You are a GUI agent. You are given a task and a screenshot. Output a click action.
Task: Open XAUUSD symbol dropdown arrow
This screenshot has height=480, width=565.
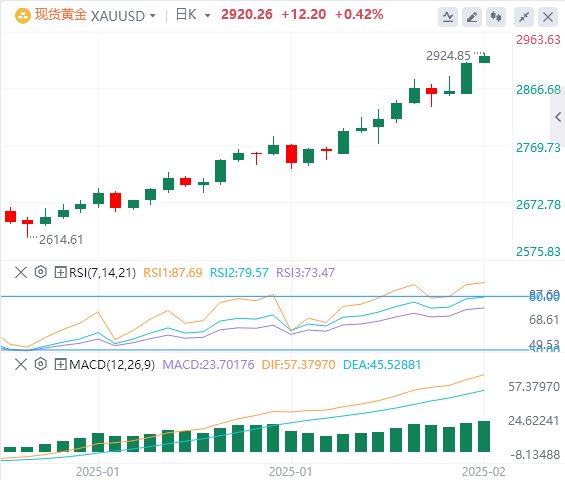[152, 16]
